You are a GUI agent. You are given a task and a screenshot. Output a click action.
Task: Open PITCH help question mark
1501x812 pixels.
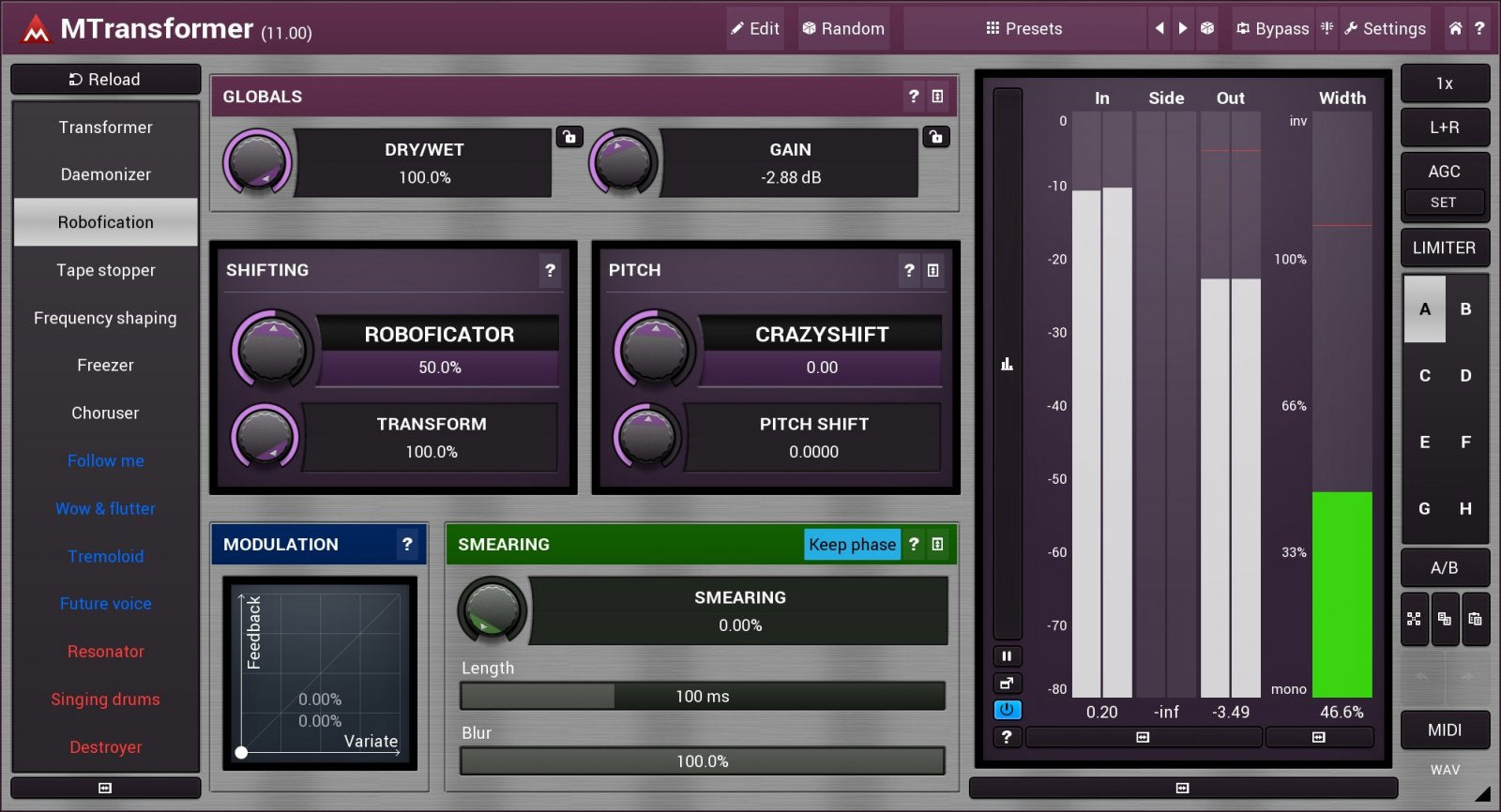coord(909,270)
